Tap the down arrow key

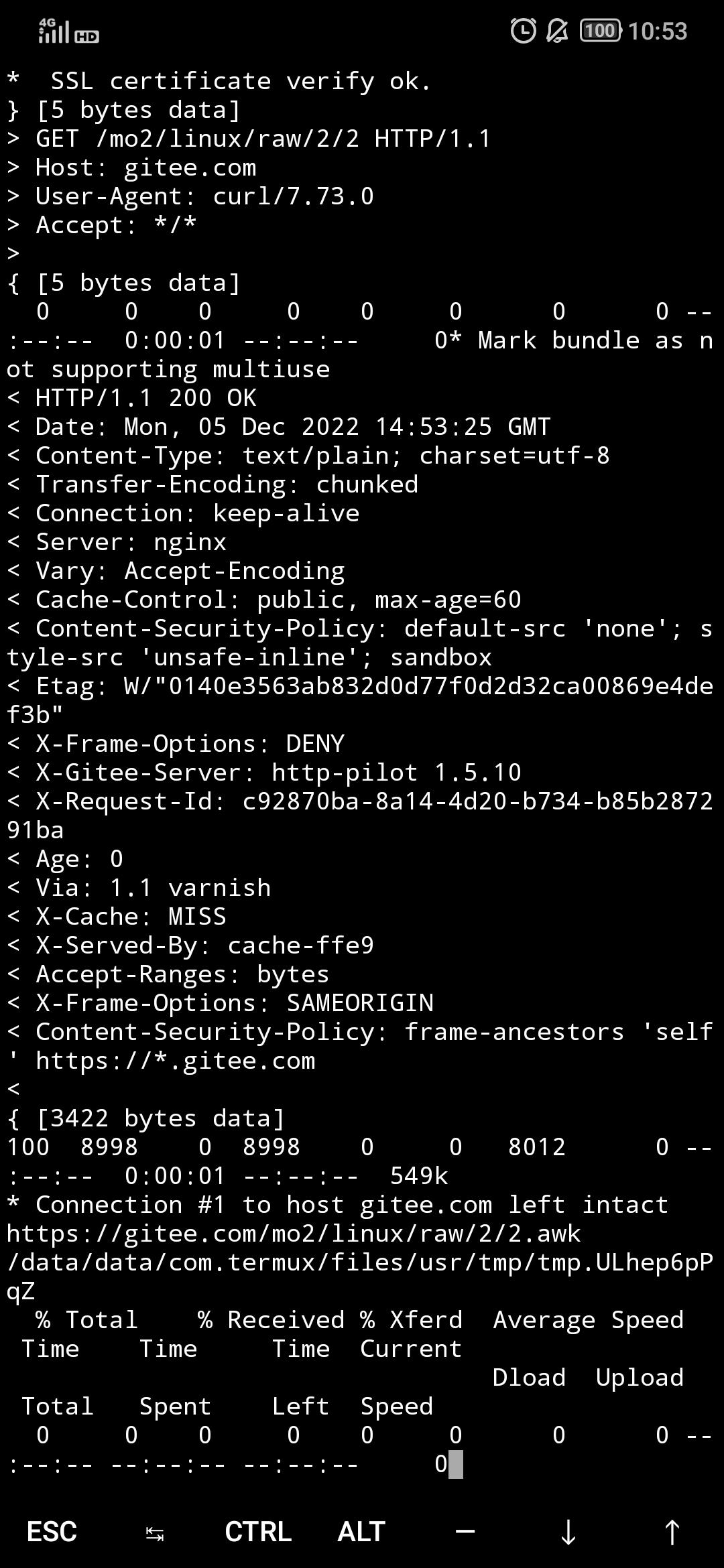(568, 1532)
